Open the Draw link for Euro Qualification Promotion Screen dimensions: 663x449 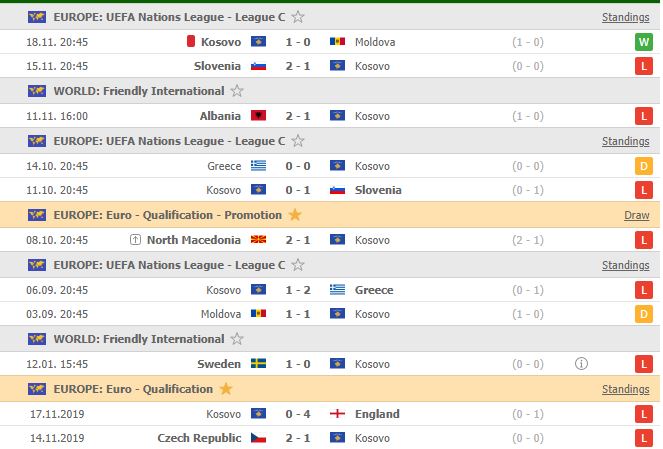[636, 215]
